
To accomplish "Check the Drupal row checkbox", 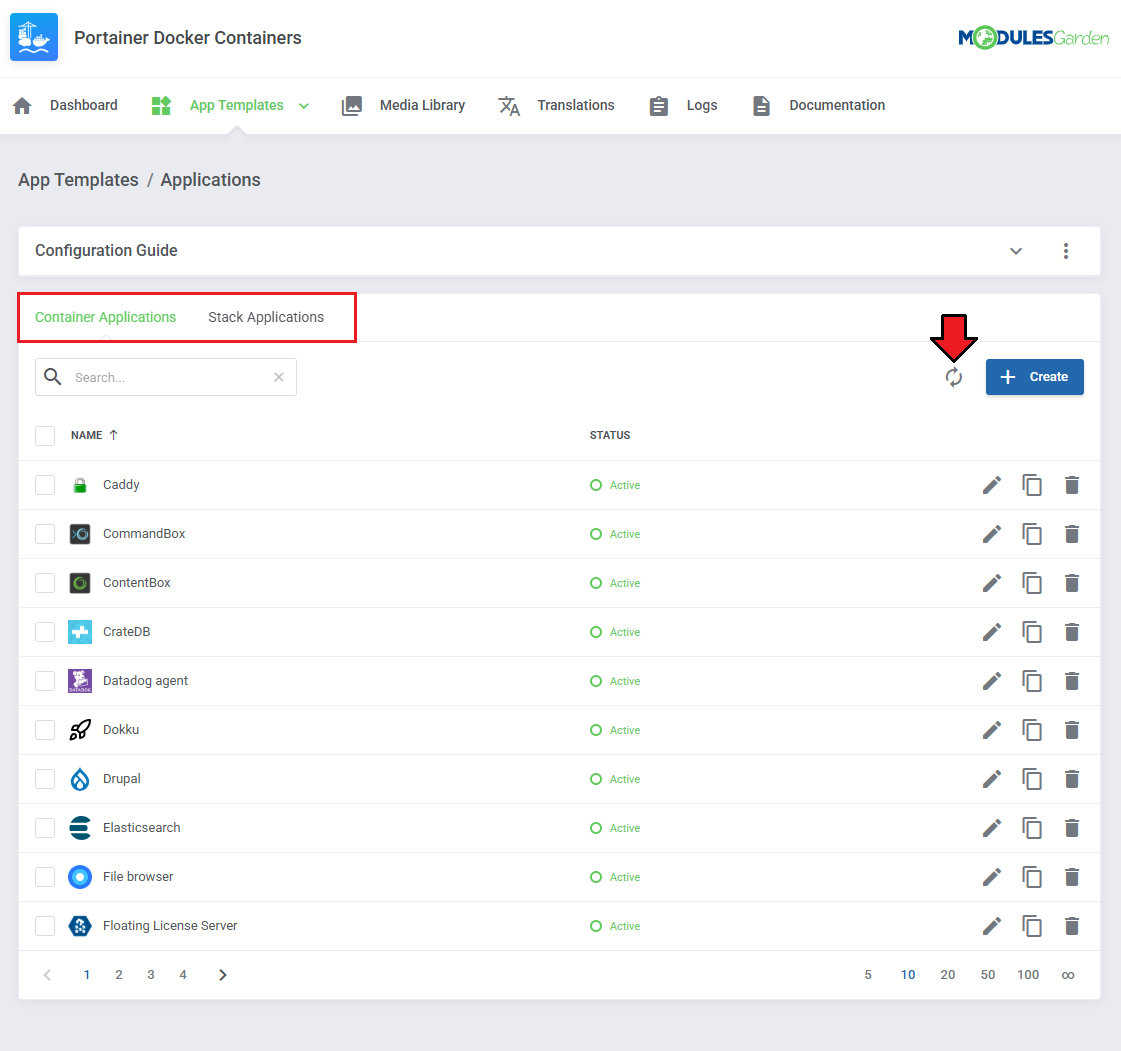I will 45,779.
